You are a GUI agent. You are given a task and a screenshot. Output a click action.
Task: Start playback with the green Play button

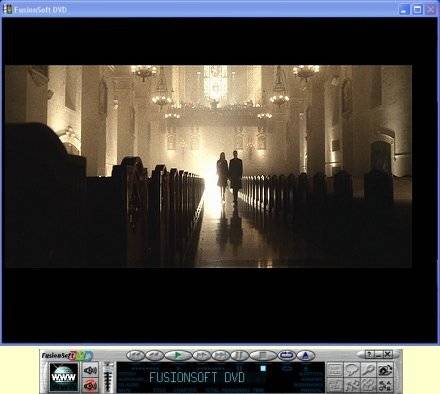178,355
